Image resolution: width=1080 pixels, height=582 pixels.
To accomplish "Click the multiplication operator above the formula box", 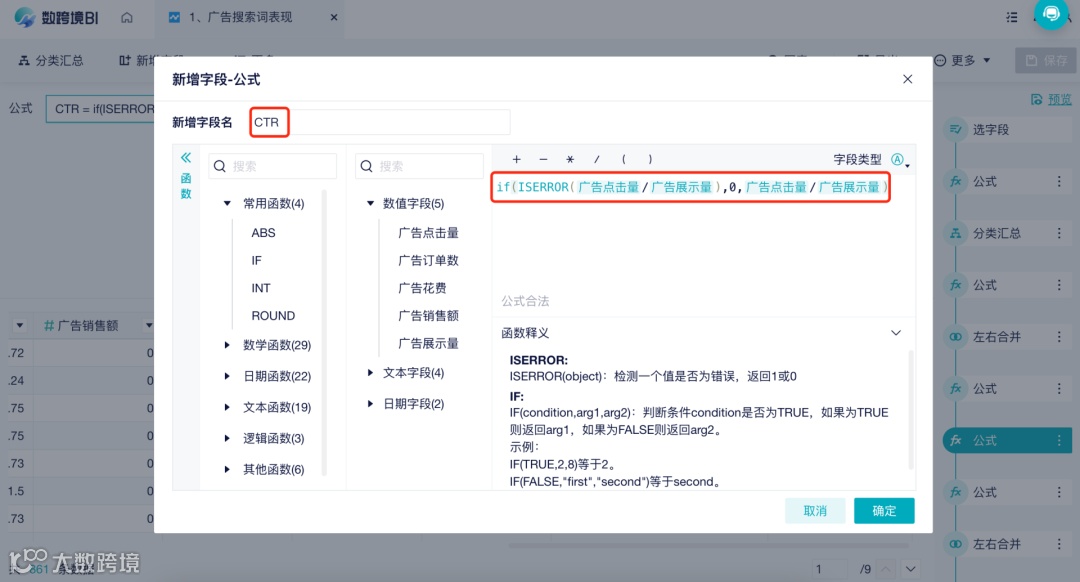I will [569, 159].
